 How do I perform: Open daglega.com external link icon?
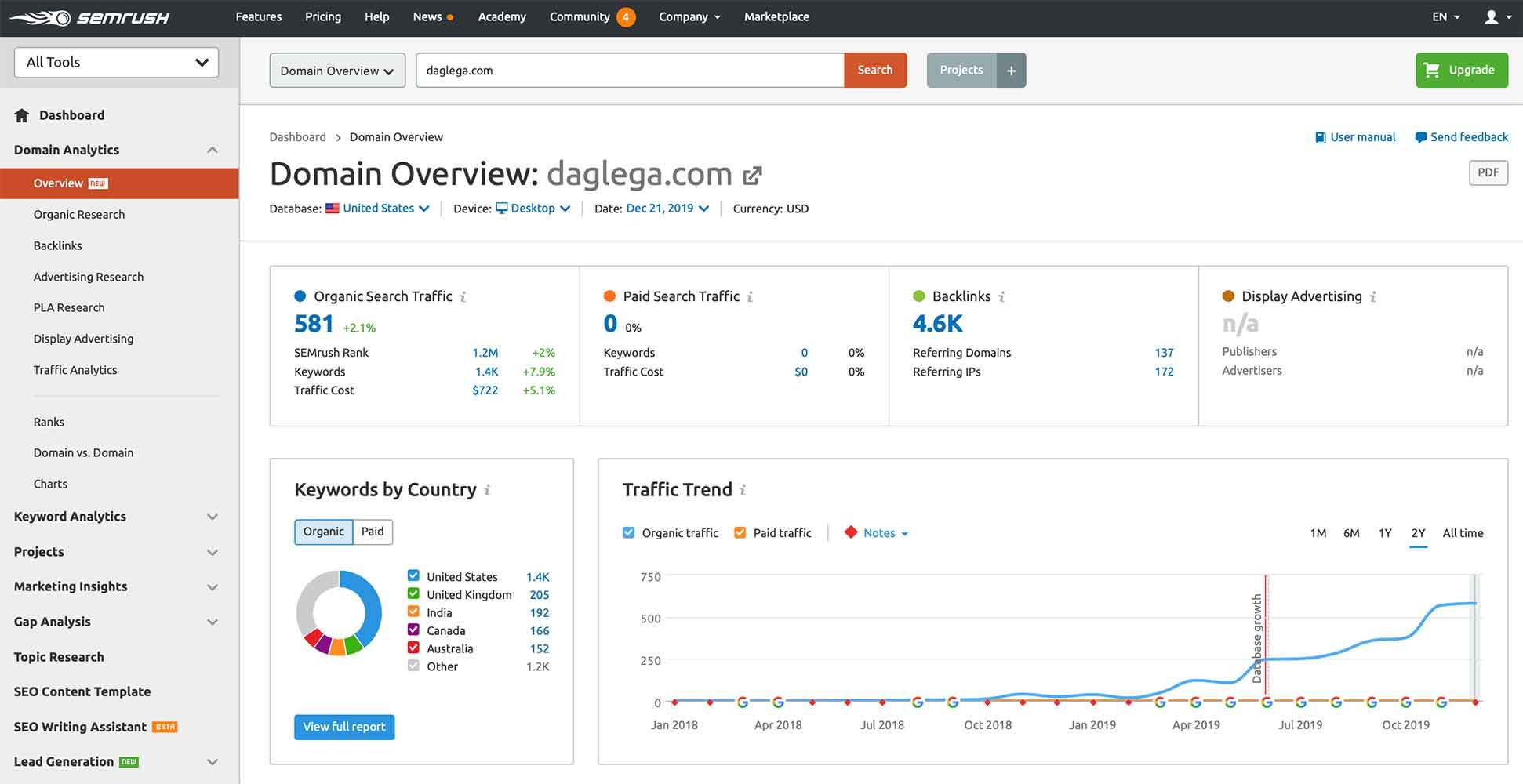[x=752, y=175]
